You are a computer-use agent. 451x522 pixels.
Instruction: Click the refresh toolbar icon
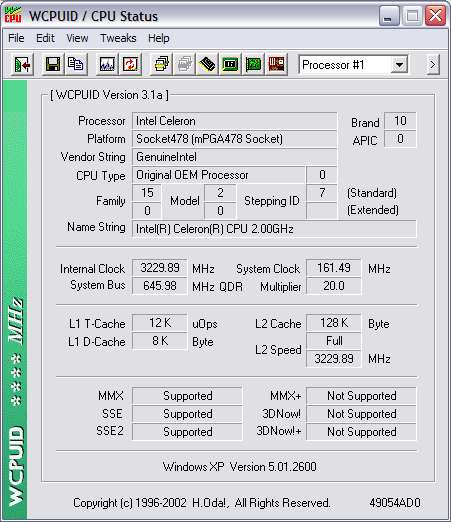130,64
